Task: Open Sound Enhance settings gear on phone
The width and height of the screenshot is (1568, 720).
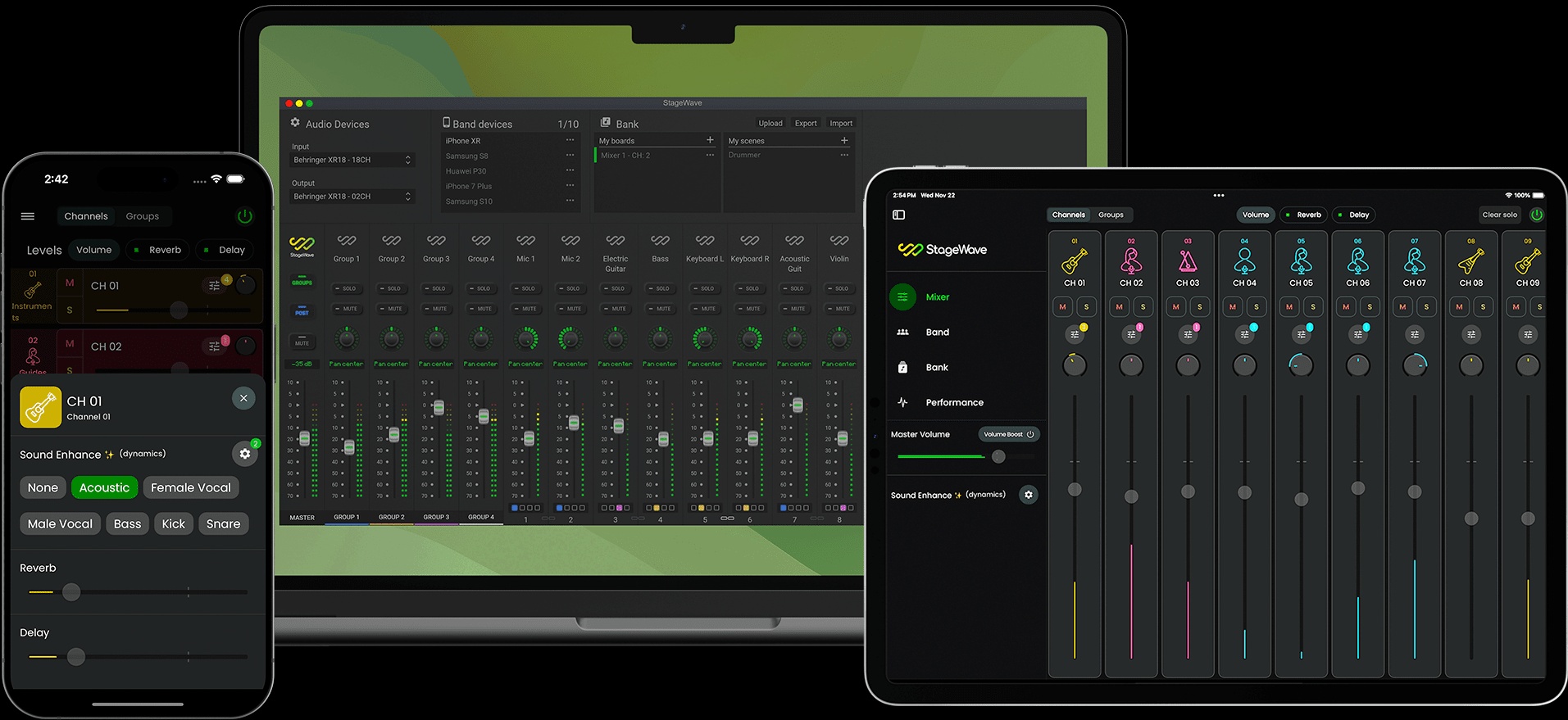Action: [x=244, y=454]
